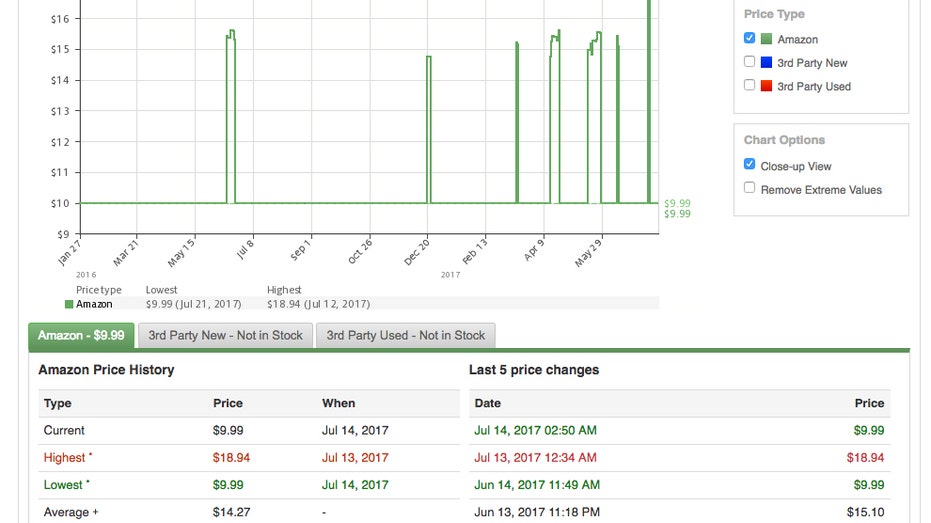The image size is (931, 523).
Task: Click the Jun 14, 2017 11:49 AM entry
Action: click(x=537, y=485)
